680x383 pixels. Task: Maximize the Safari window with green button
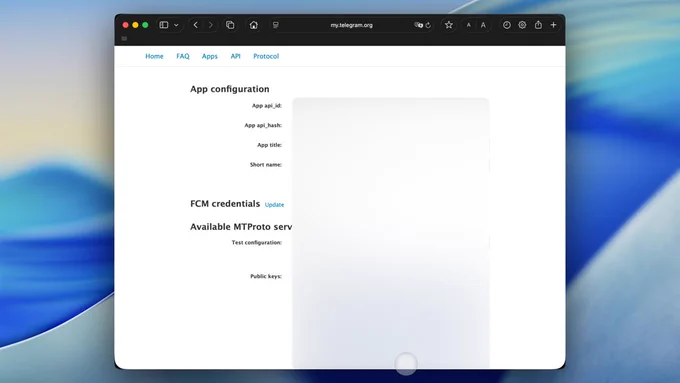click(x=145, y=25)
